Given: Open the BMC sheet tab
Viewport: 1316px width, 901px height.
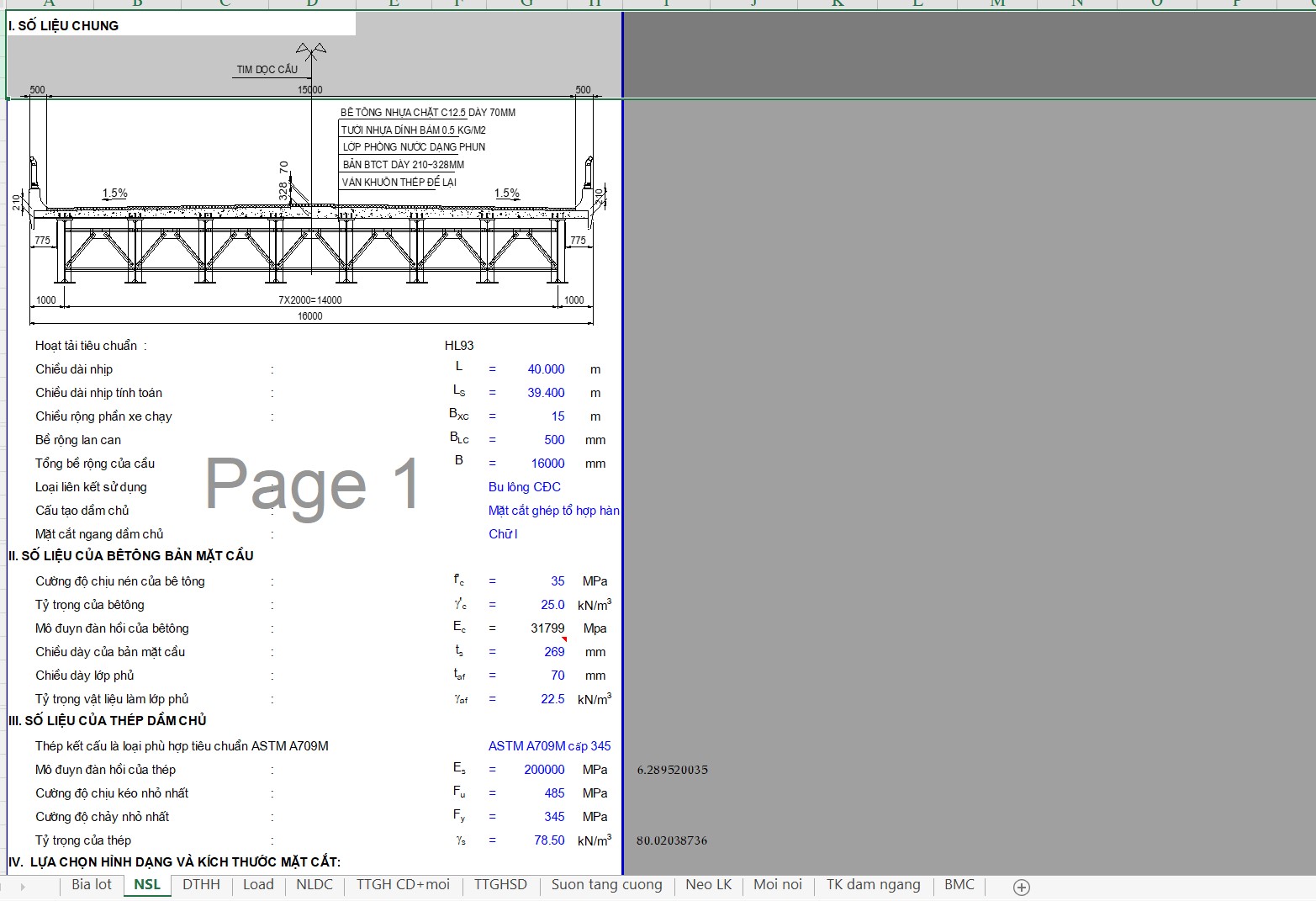Looking at the screenshot, I should click(x=959, y=885).
